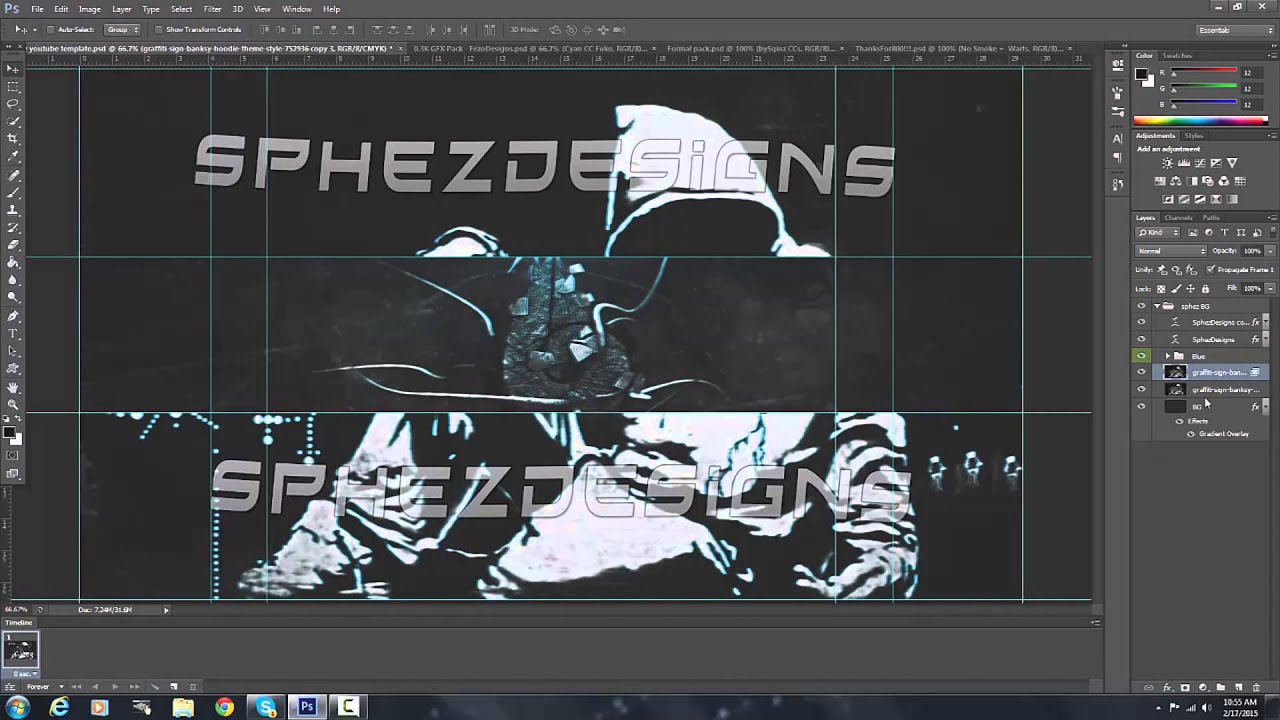Select the Zoom tool
The image size is (1280, 720).
point(12,404)
